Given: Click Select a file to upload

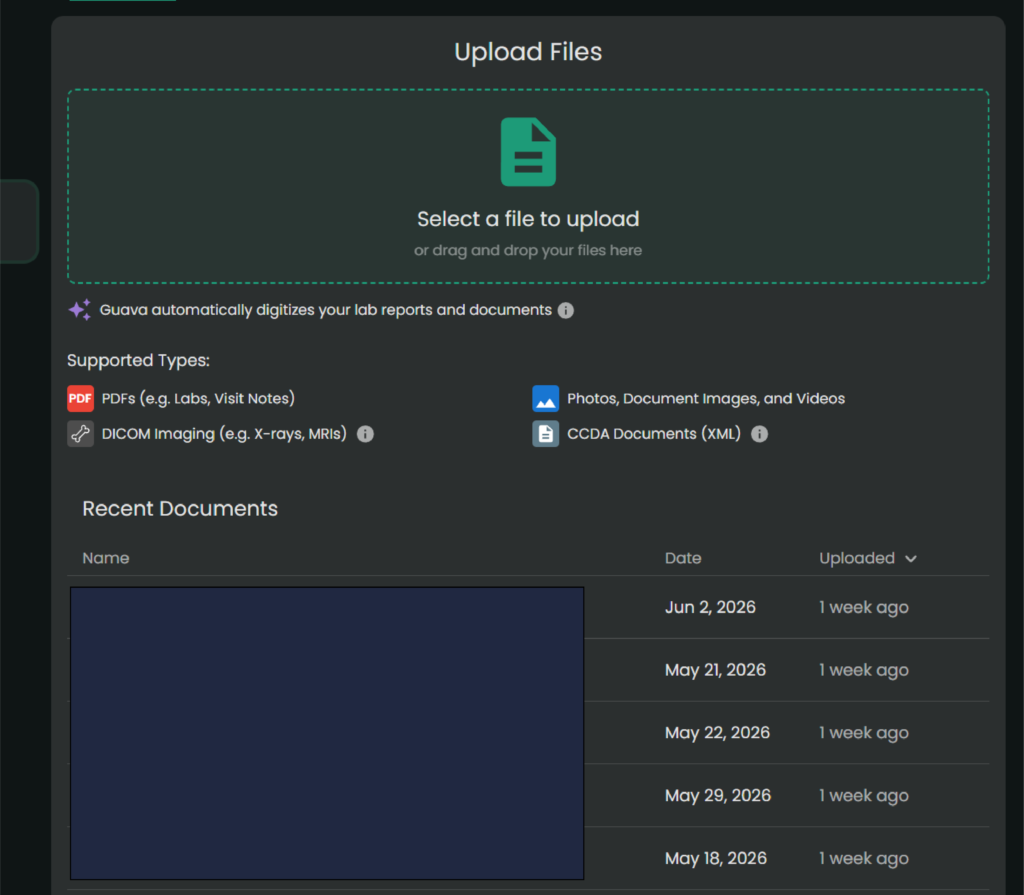Looking at the screenshot, I should tap(528, 219).
